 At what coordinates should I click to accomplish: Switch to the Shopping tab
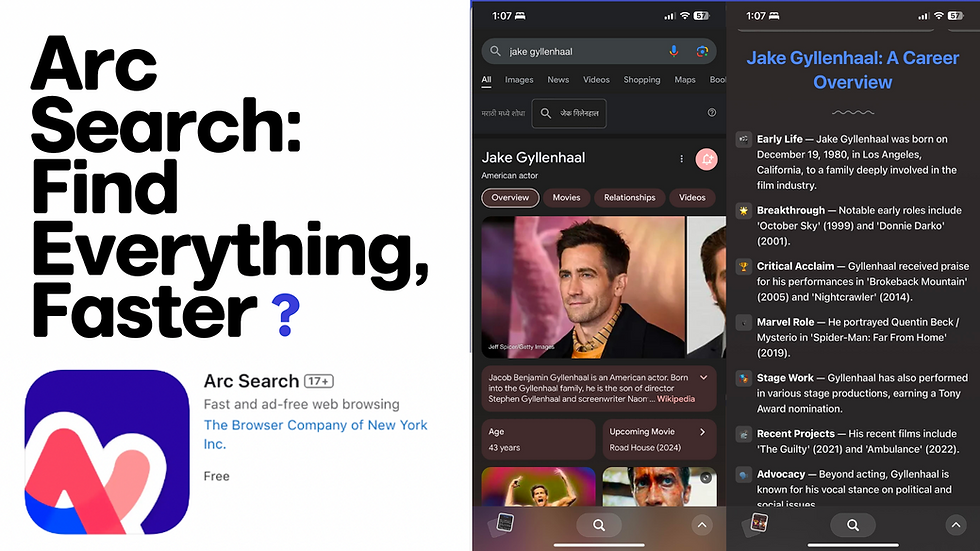coord(642,80)
